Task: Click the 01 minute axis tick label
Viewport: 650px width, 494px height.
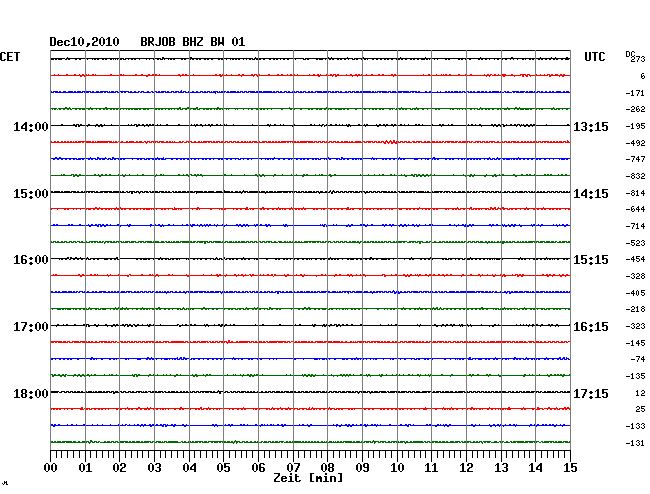Action: [85, 467]
